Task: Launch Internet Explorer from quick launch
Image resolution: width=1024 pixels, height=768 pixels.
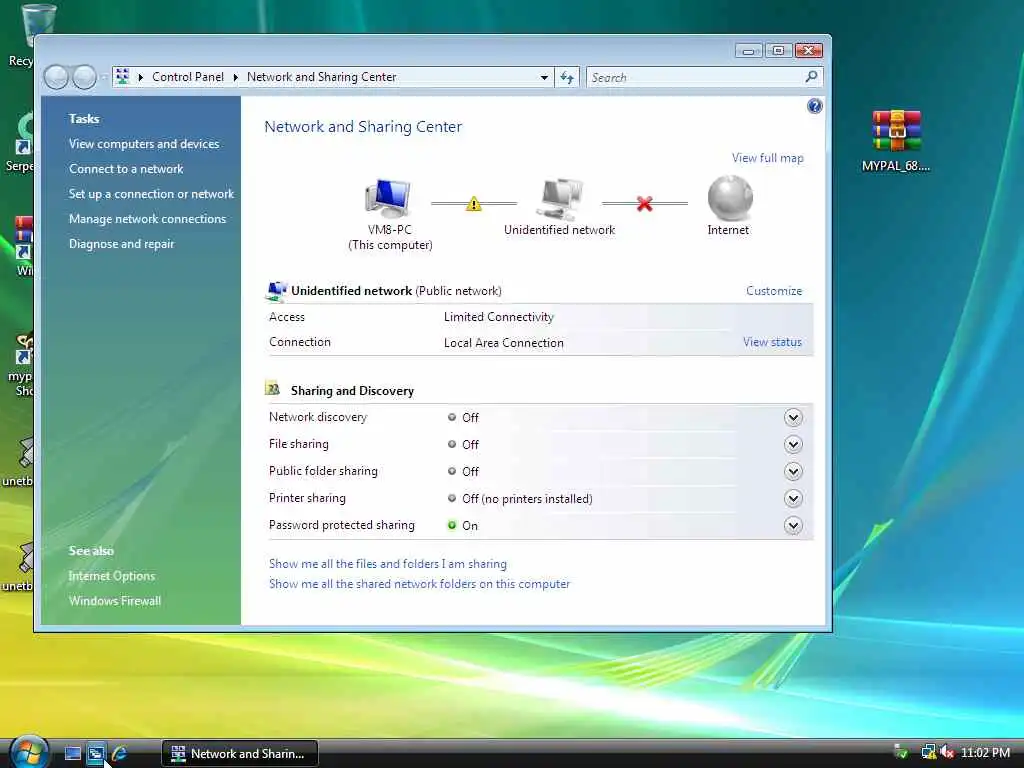Action: click(120, 754)
